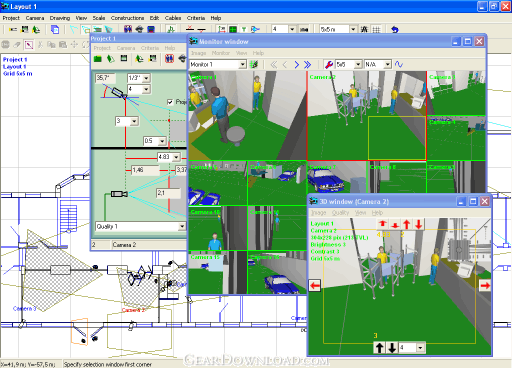
Task: Click the large red up arrow in 3D window
Action: (407, 224)
